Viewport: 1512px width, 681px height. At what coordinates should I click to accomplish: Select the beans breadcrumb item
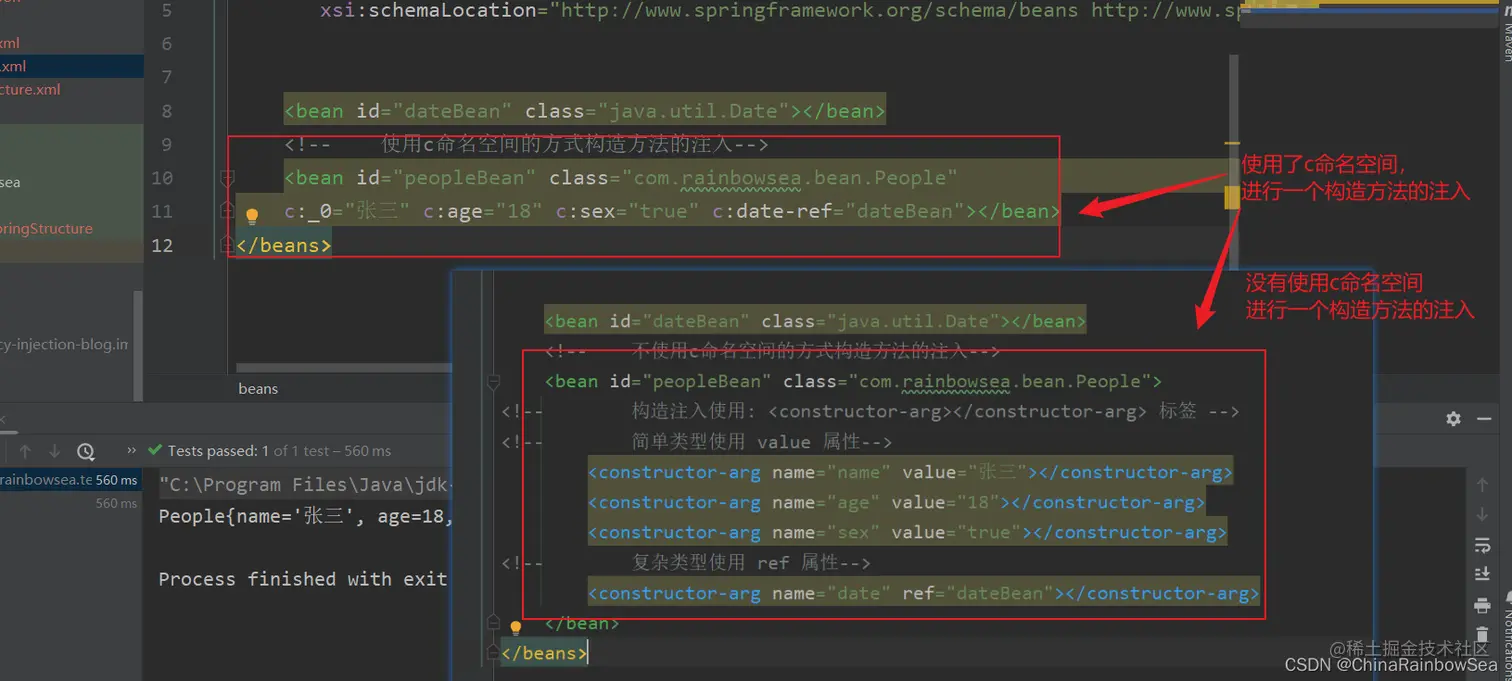click(258, 388)
